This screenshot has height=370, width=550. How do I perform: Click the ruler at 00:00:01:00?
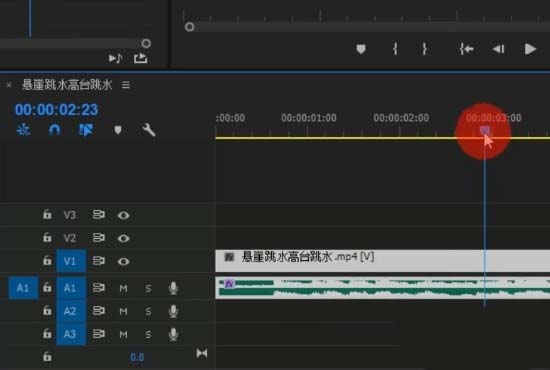(x=309, y=118)
